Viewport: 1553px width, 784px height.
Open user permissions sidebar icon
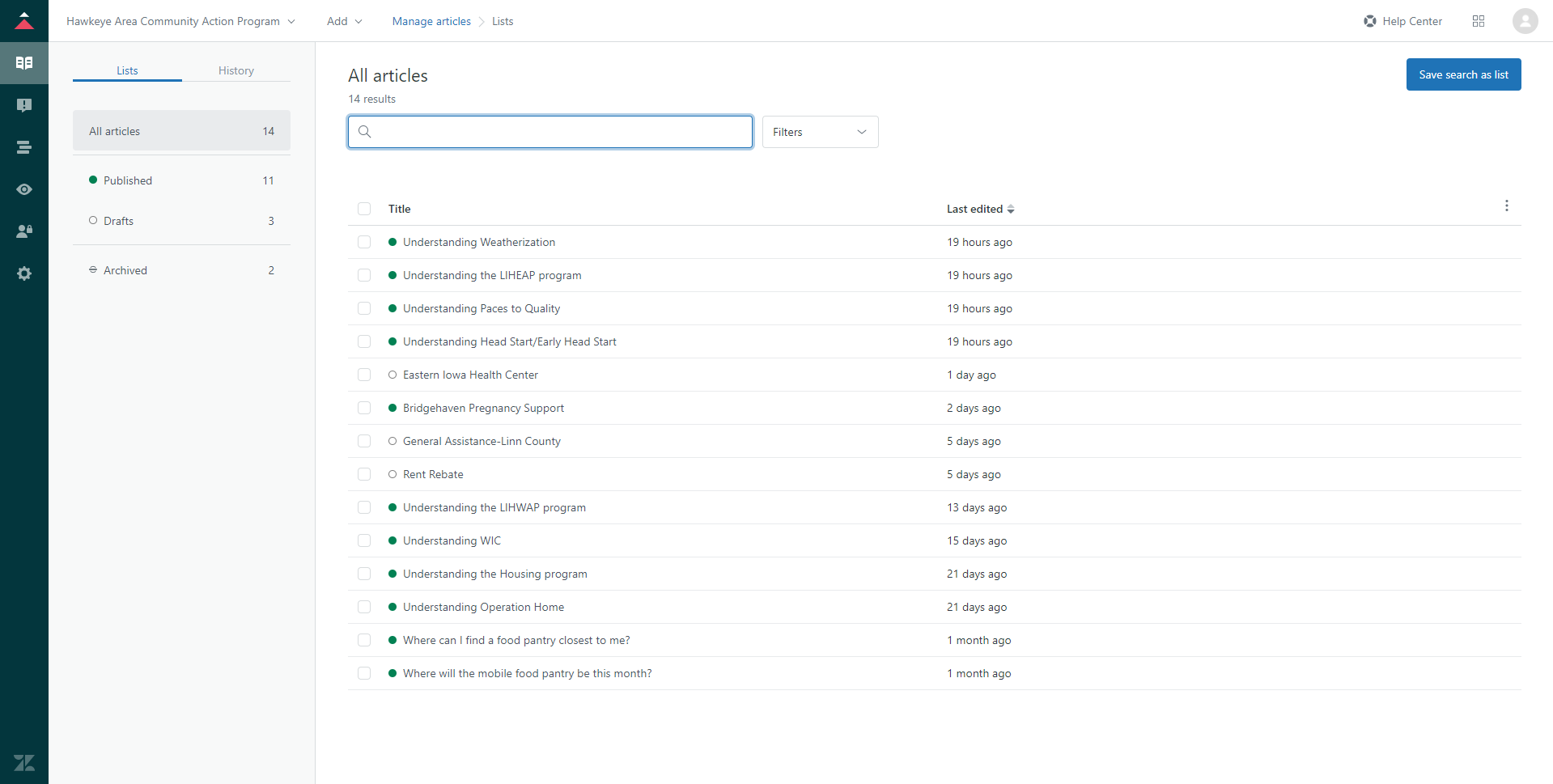[x=24, y=231]
